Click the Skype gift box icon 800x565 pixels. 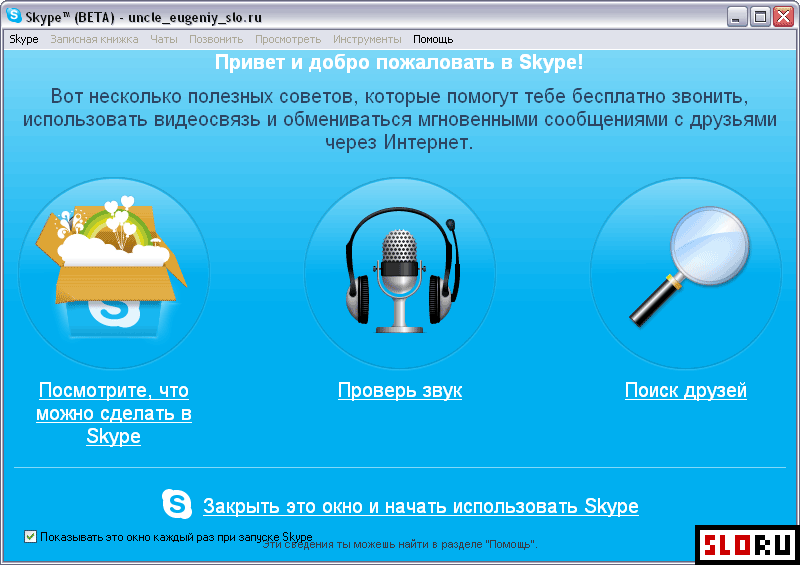pyautogui.click(x=113, y=265)
